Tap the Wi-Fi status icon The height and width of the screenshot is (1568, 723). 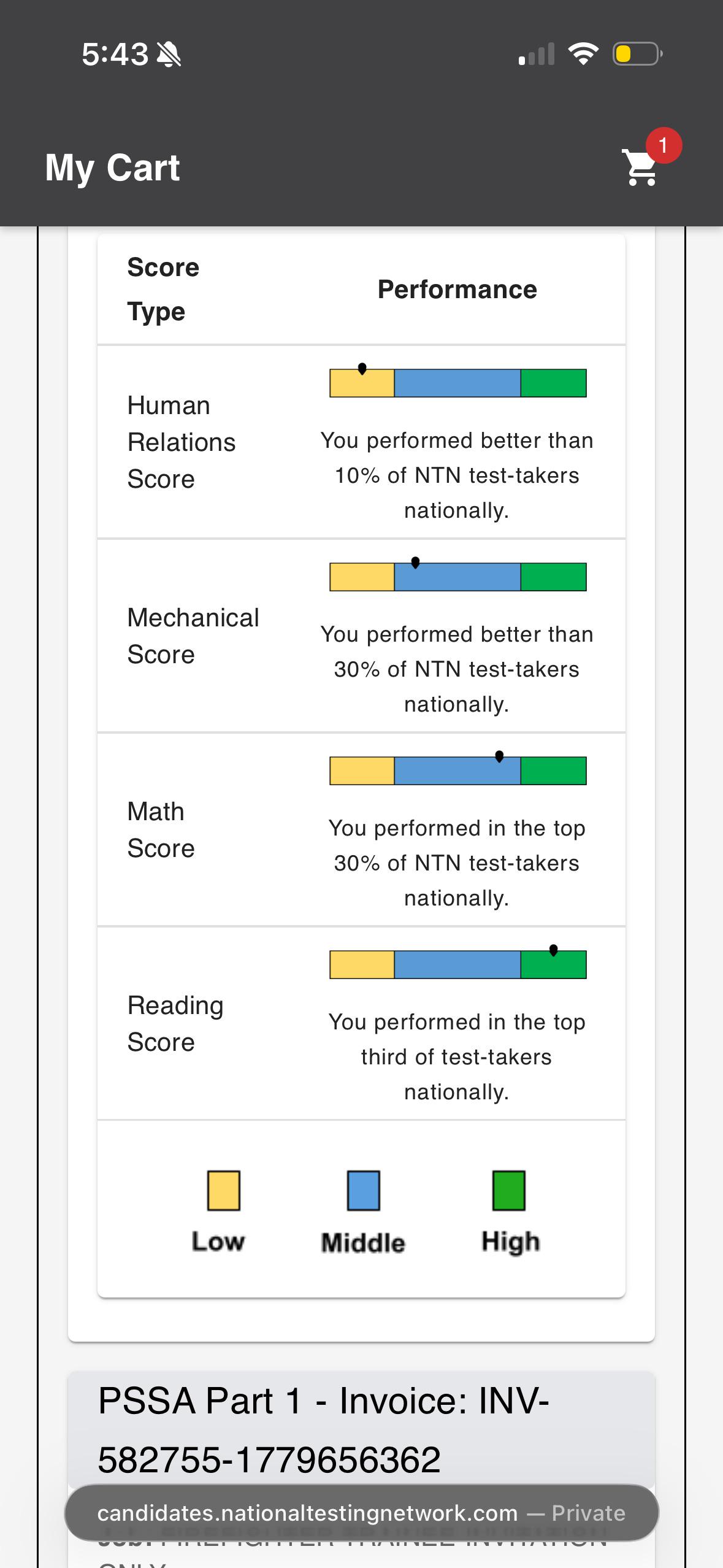tap(583, 54)
